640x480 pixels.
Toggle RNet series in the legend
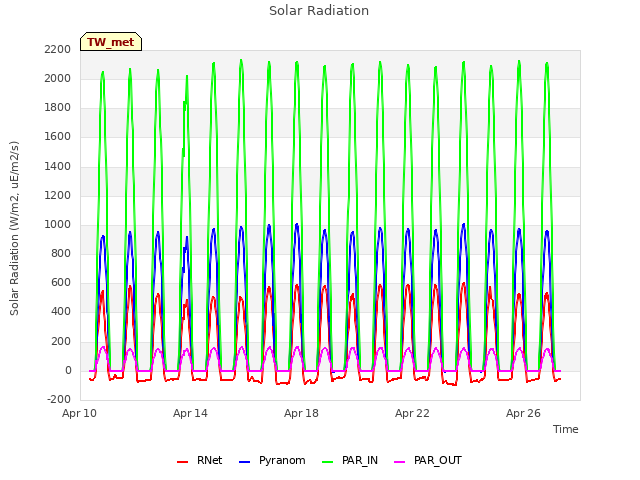tap(200, 460)
